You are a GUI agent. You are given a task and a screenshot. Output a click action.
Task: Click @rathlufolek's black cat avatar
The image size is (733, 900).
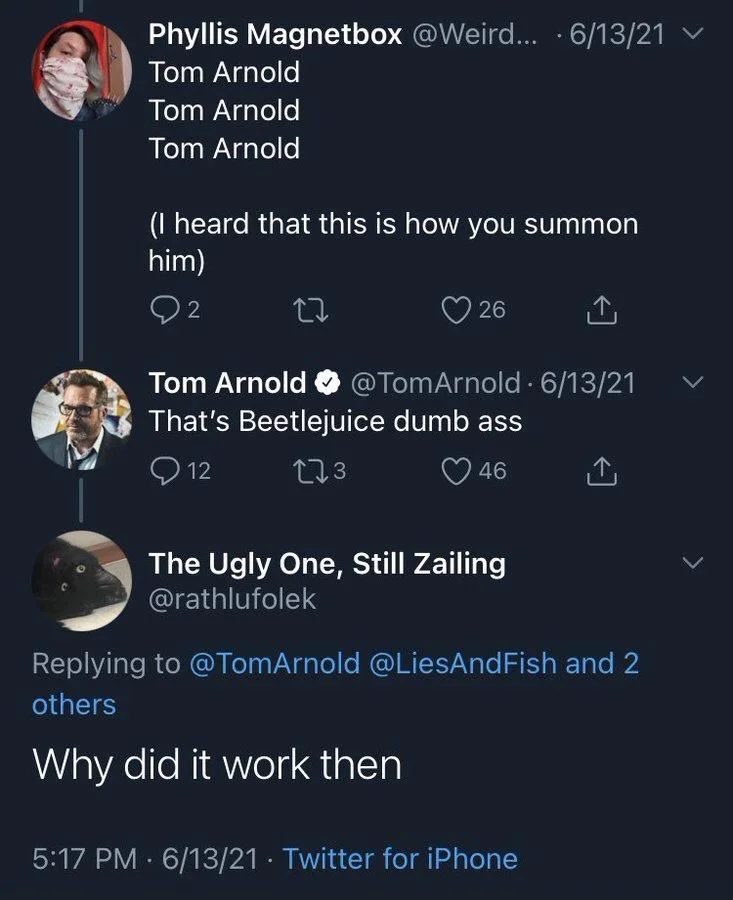(81, 580)
